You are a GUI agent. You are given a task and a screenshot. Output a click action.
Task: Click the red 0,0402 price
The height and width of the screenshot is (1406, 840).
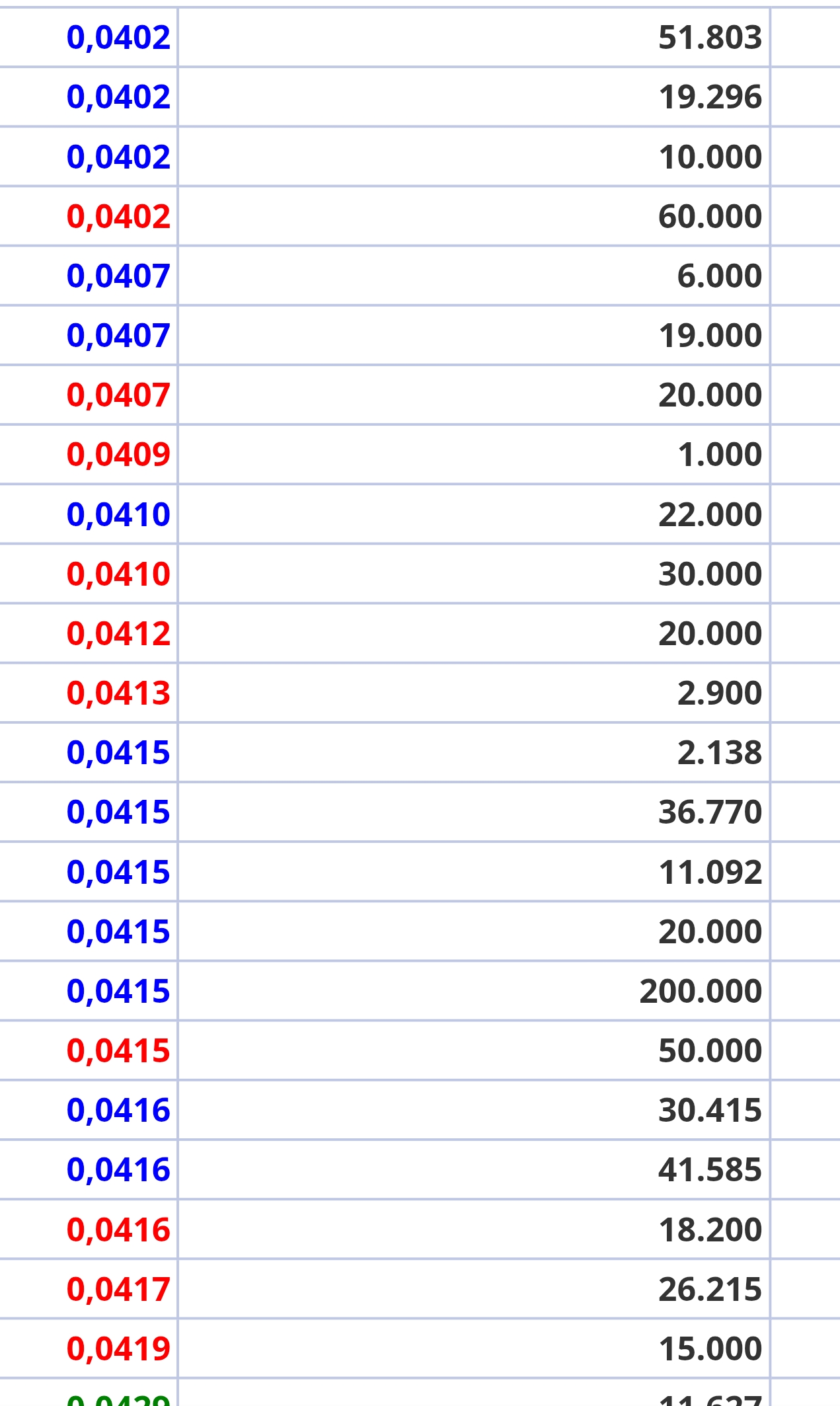[x=118, y=217]
